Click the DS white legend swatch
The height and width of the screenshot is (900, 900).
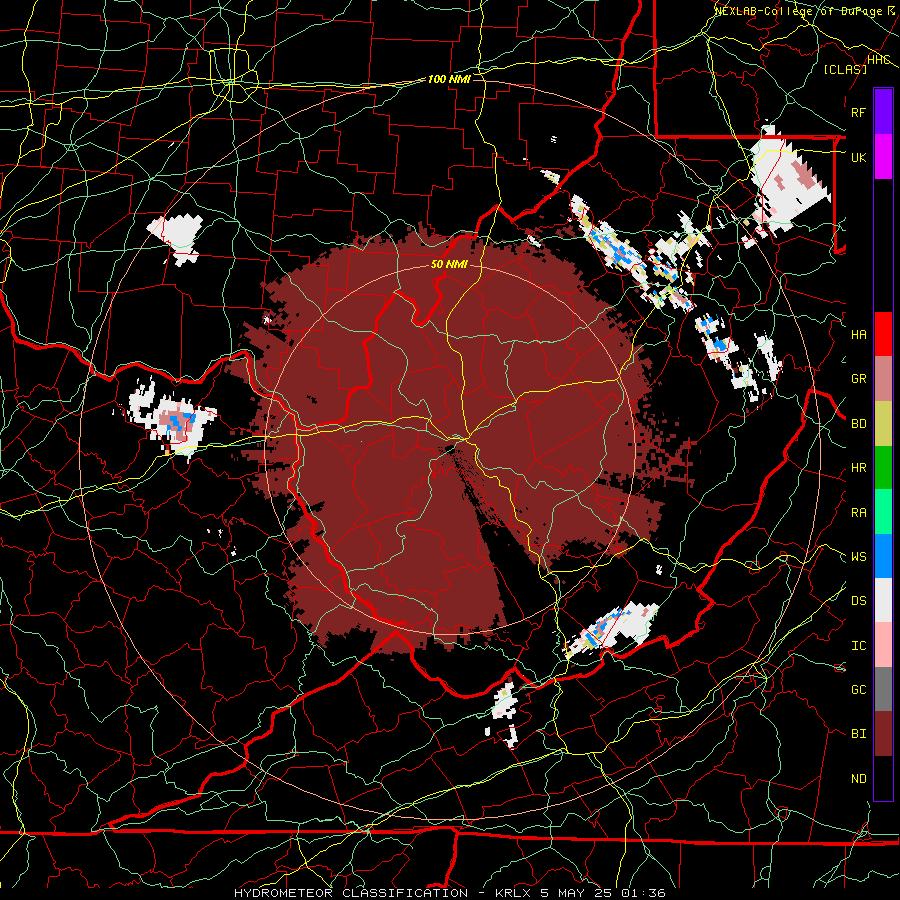pos(883,600)
